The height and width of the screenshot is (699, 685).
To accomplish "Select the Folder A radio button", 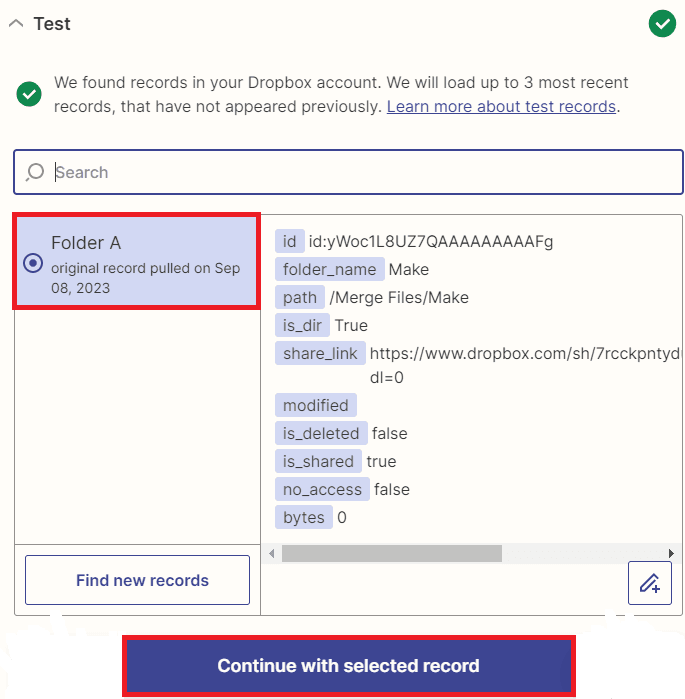I will (33, 263).
